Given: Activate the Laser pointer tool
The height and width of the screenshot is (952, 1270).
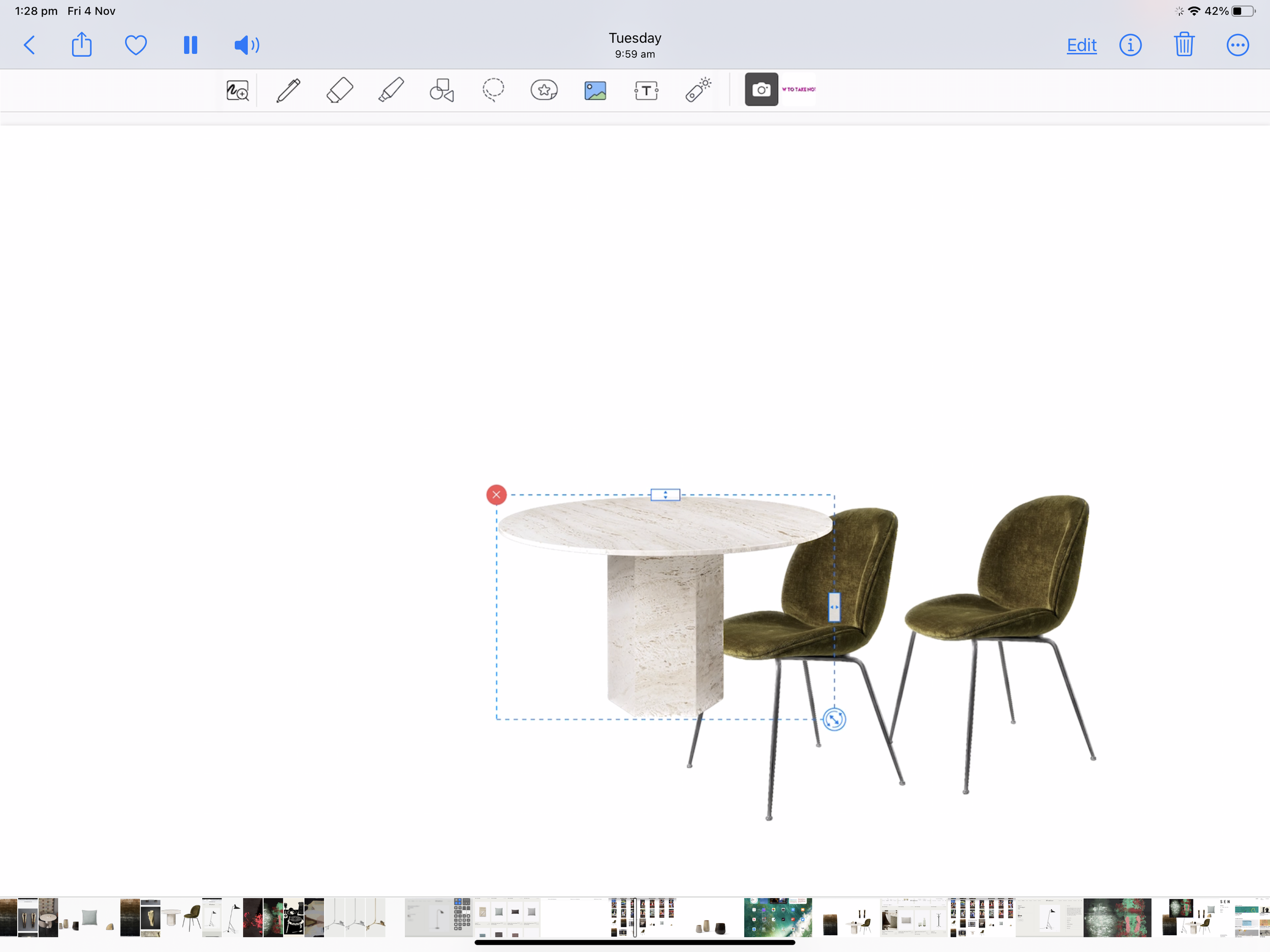Looking at the screenshot, I should click(697, 91).
